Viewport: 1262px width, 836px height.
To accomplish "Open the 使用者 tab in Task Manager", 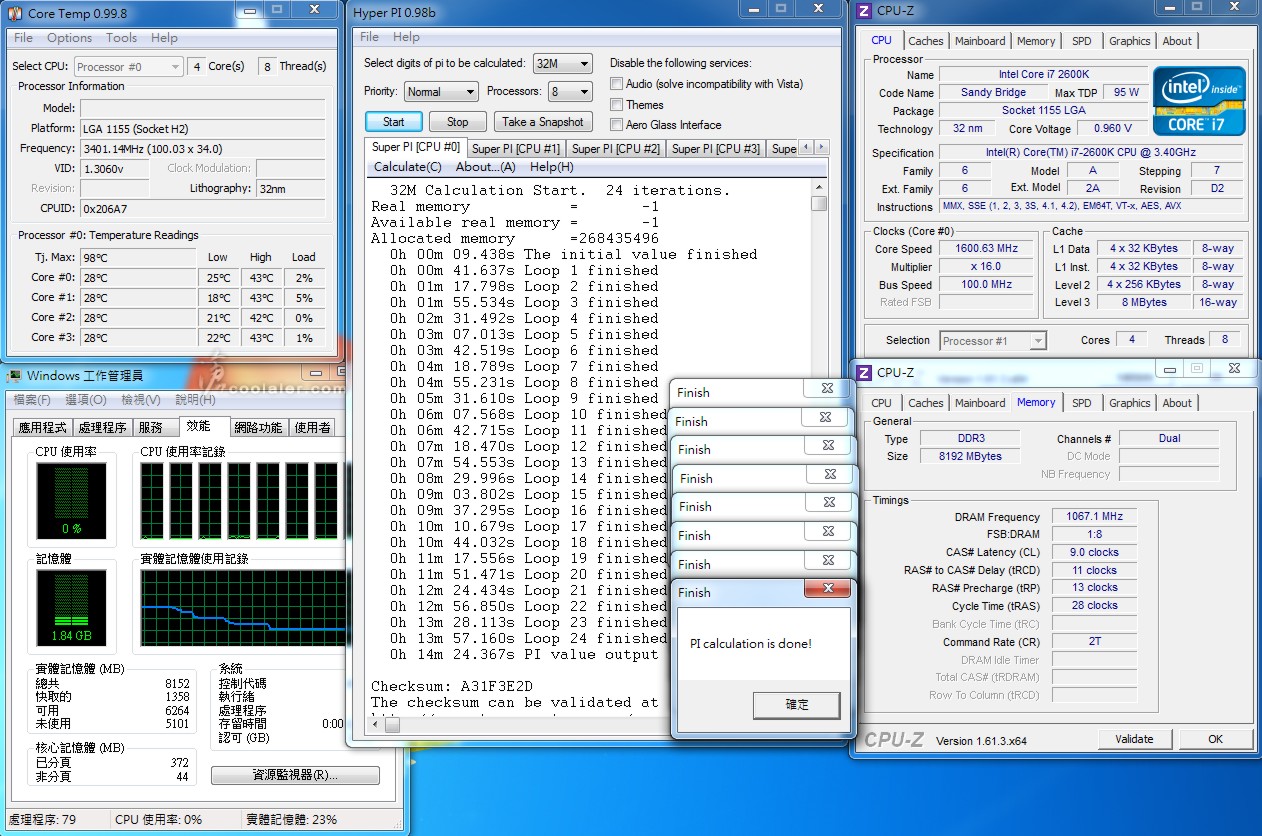I will tap(313, 428).
